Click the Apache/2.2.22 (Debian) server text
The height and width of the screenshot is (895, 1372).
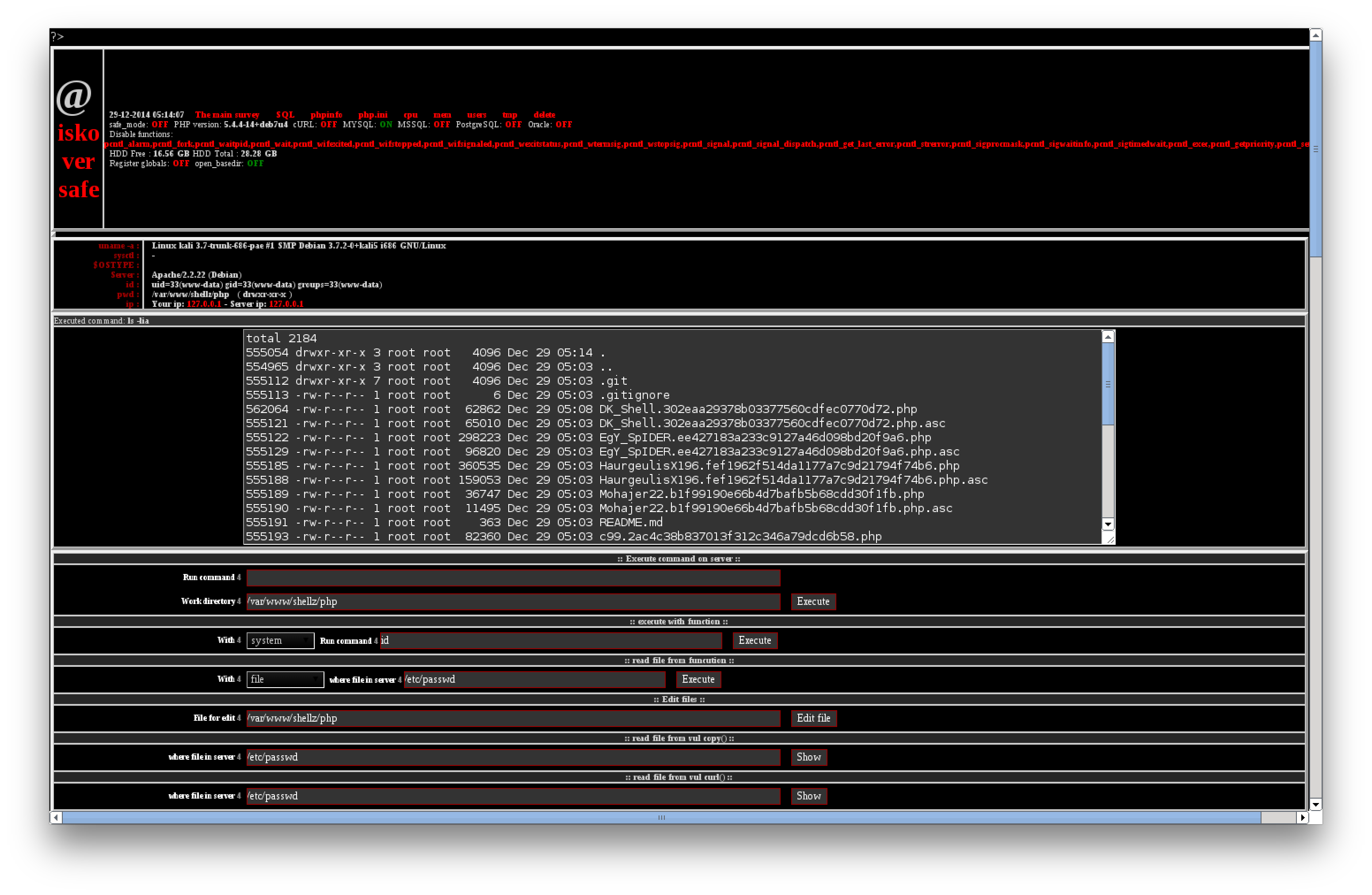tap(197, 275)
